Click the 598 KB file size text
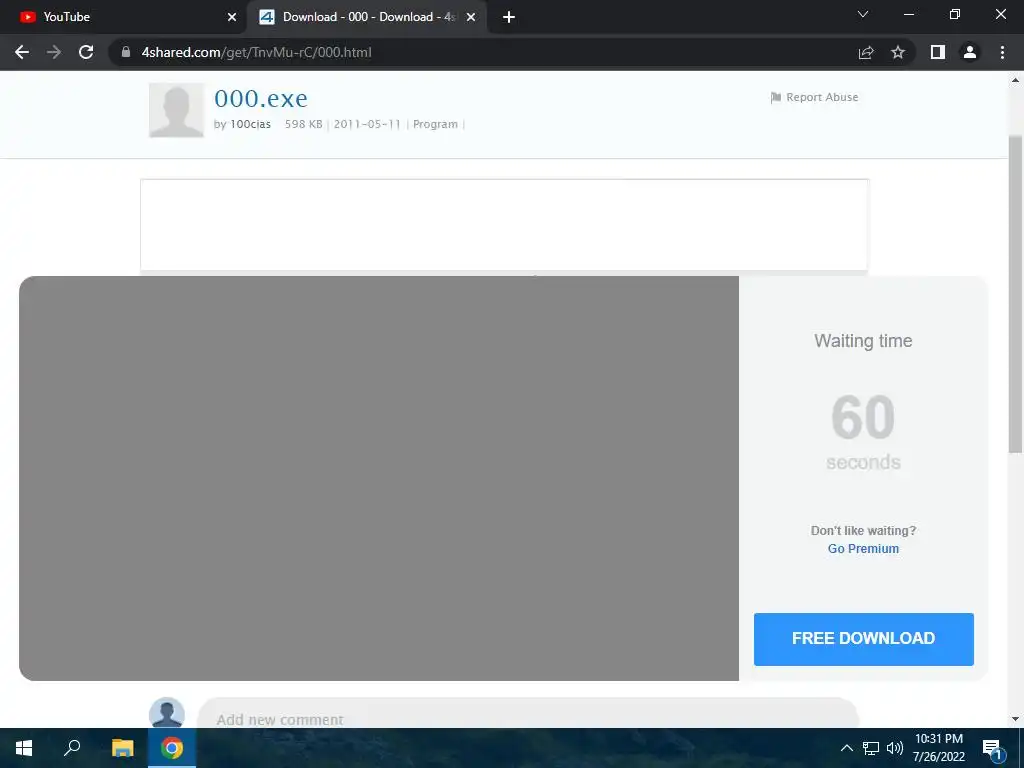The image size is (1024, 768). pos(304,124)
